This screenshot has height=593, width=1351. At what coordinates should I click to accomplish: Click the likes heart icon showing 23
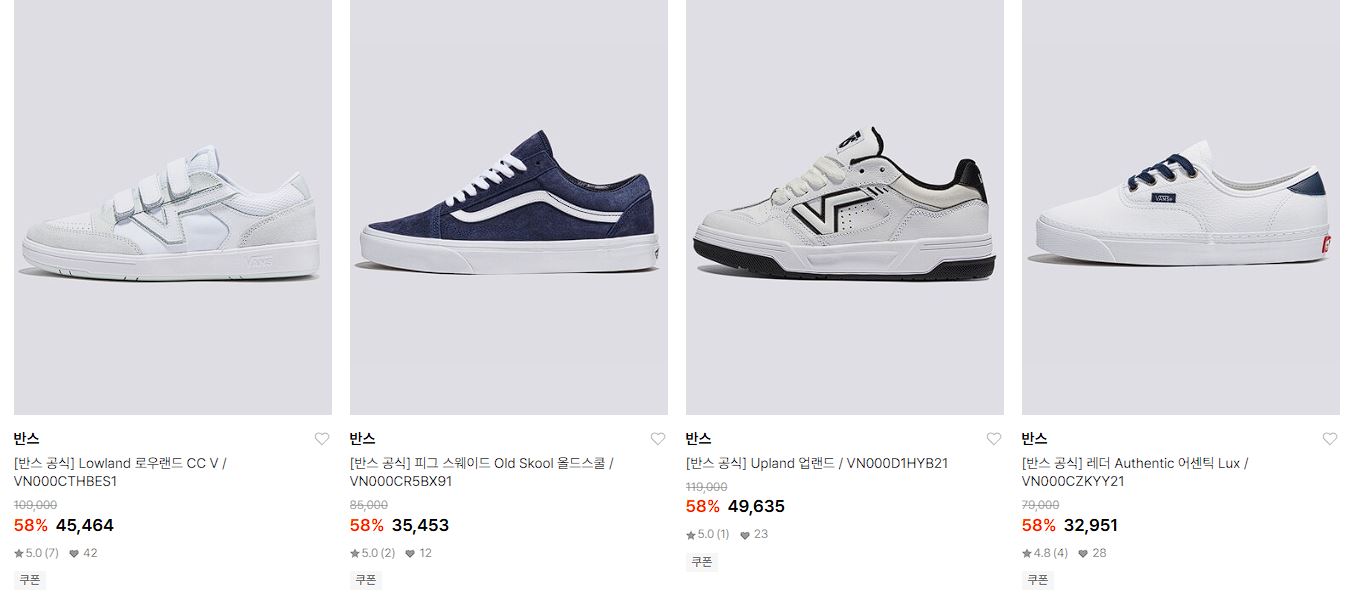coord(745,535)
